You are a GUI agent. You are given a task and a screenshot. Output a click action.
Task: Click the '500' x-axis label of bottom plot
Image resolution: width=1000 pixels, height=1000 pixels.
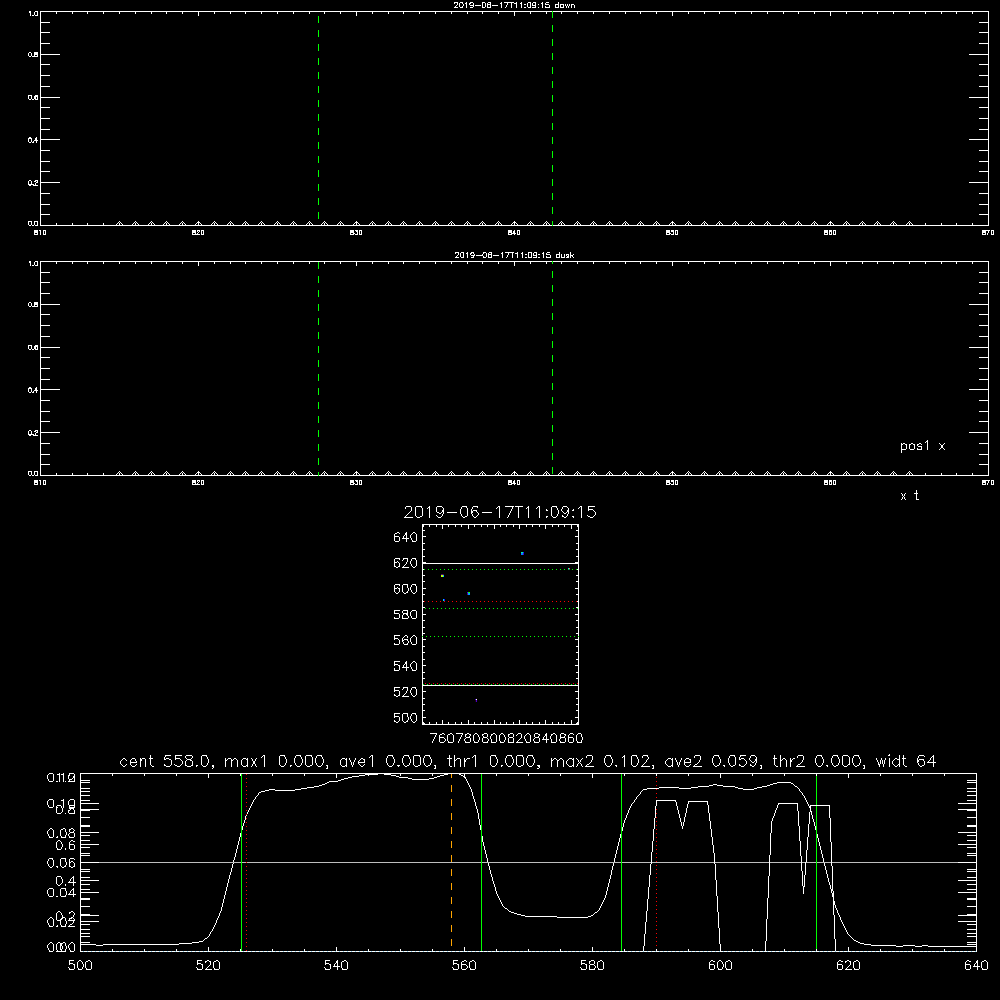pos(80,966)
